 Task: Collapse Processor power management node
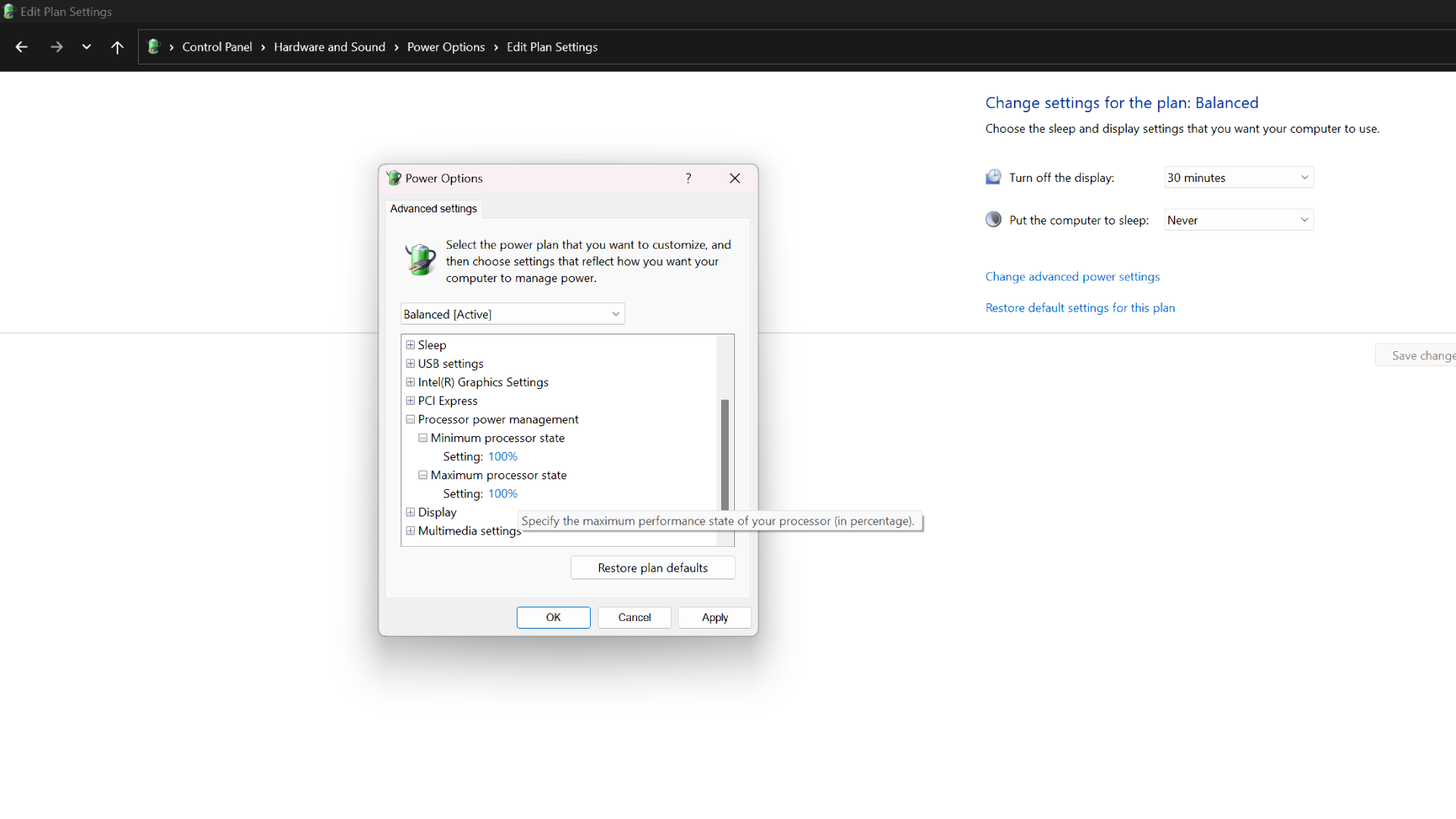tap(410, 419)
